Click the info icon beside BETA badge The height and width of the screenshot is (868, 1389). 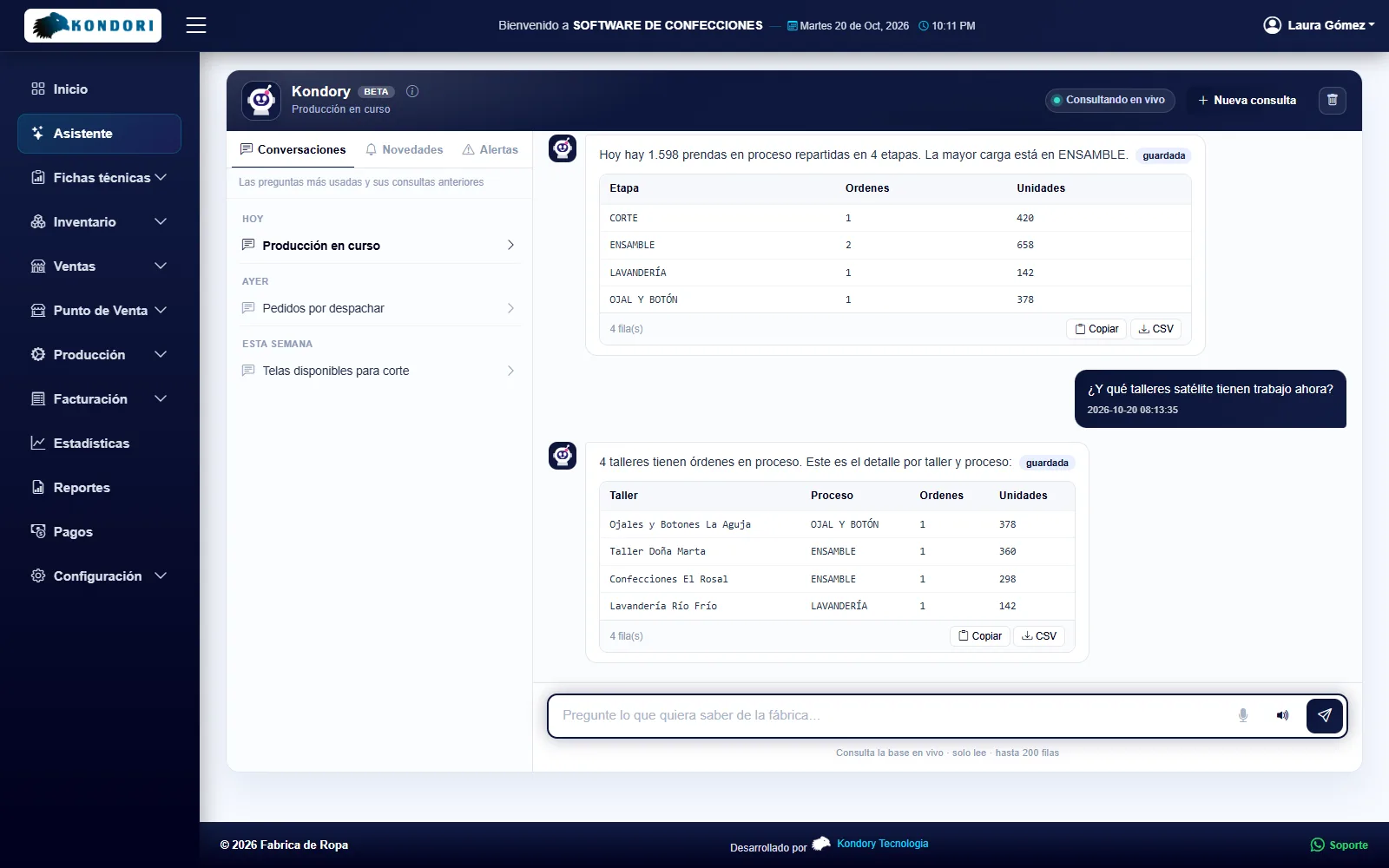click(x=412, y=91)
